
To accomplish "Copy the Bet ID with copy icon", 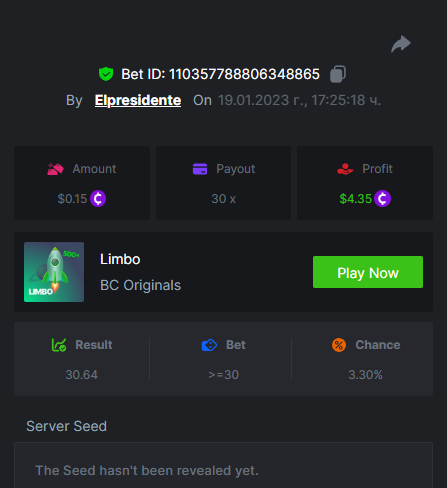I will (x=338, y=74).
